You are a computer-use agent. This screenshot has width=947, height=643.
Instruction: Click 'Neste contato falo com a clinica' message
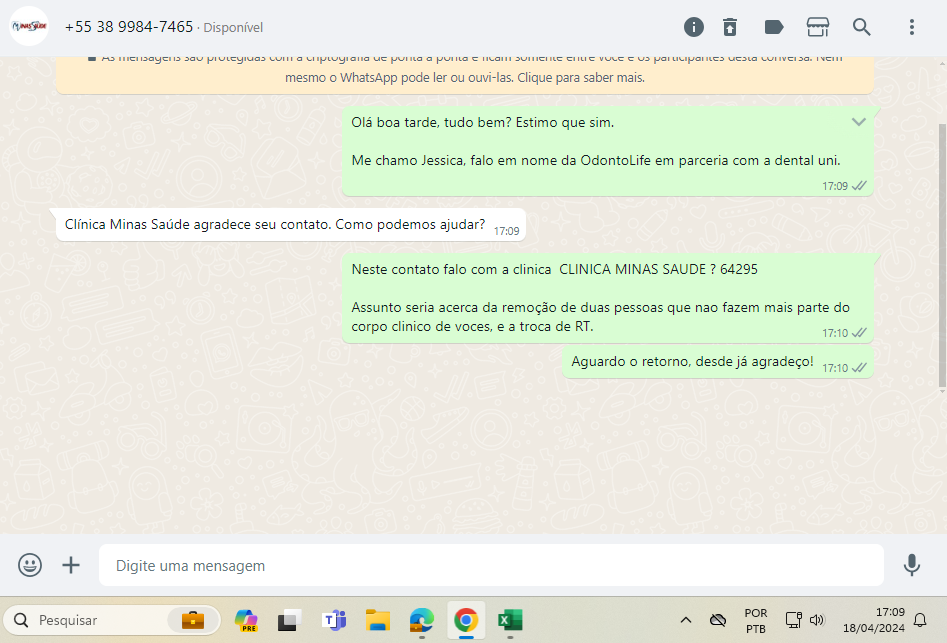(608, 298)
